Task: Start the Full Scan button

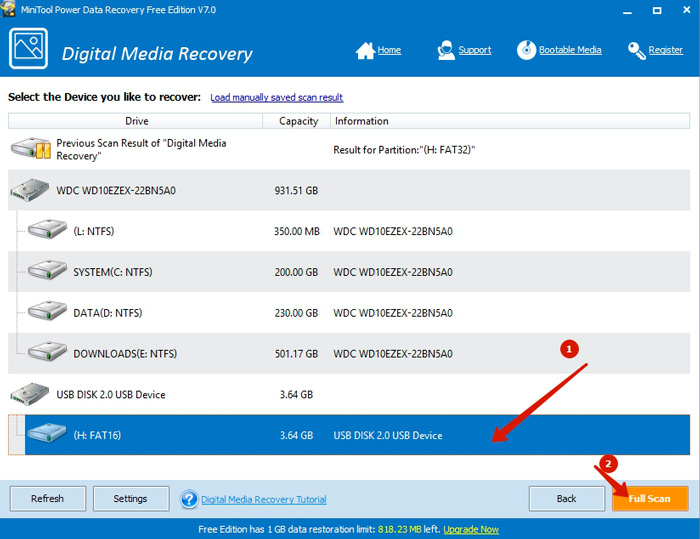Action: (650, 499)
